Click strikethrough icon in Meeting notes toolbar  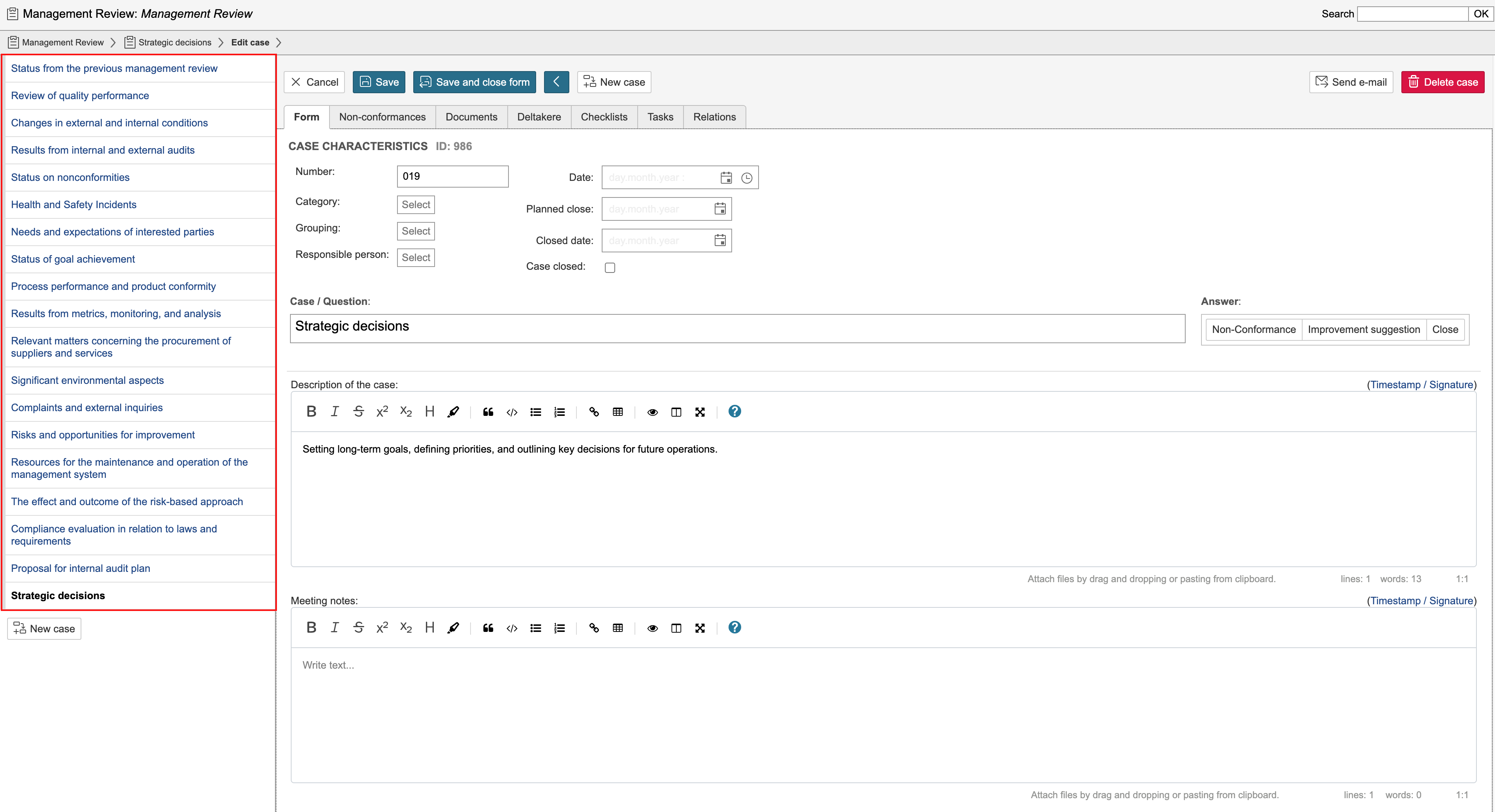(358, 628)
